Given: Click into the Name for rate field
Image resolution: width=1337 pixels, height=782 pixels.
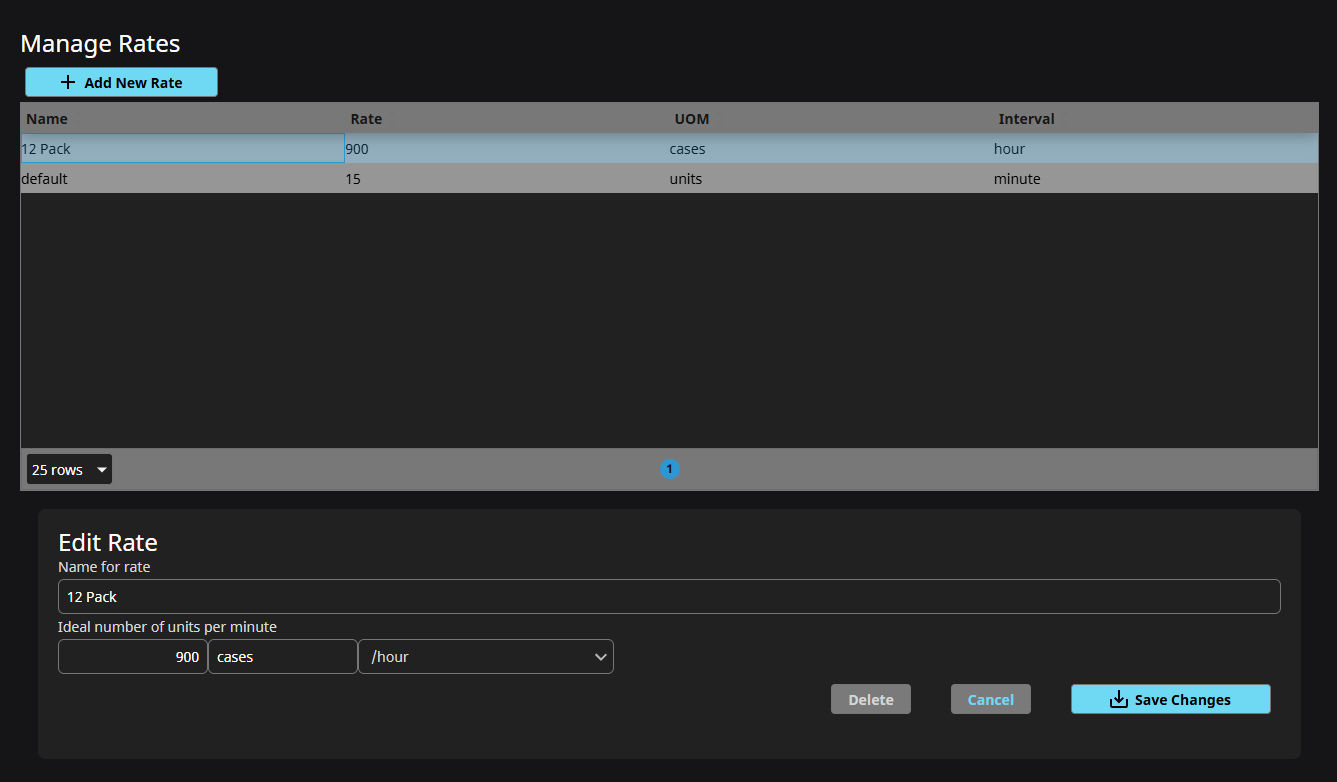Looking at the screenshot, I should pos(668,597).
